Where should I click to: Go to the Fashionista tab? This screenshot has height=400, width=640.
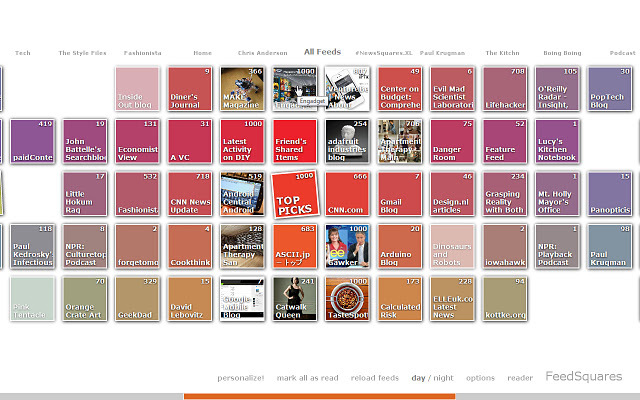(x=144, y=52)
